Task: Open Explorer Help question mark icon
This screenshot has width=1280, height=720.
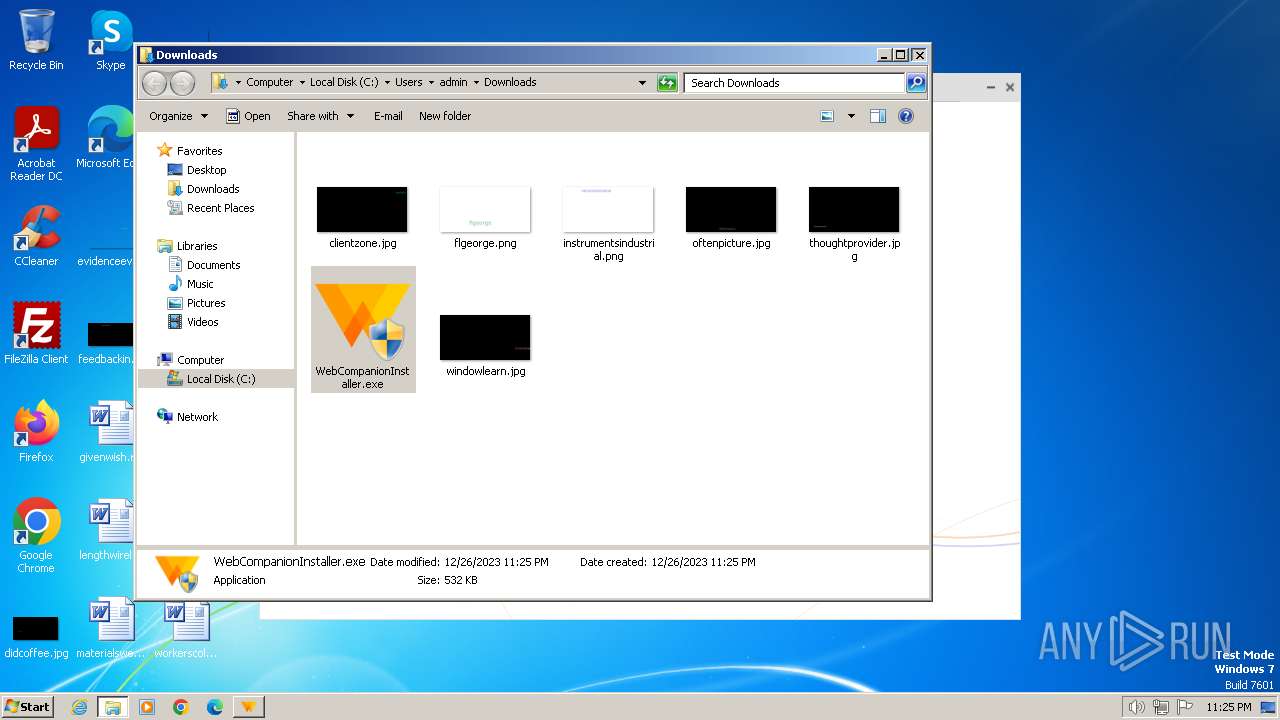Action: point(906,116)
